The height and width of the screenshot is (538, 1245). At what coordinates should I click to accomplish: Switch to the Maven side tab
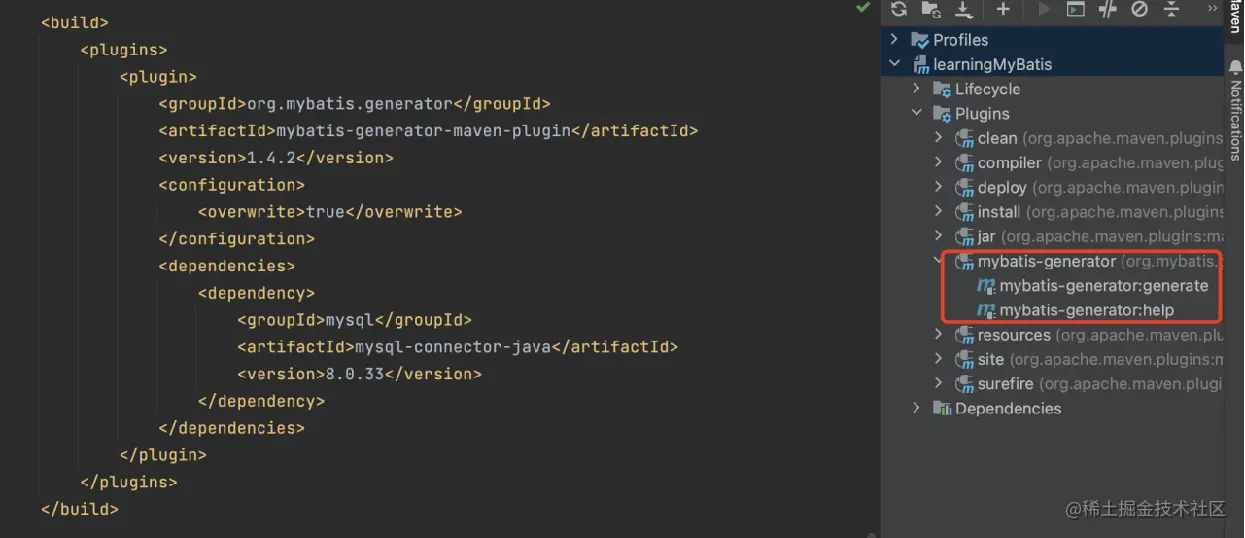point(1235,18)
